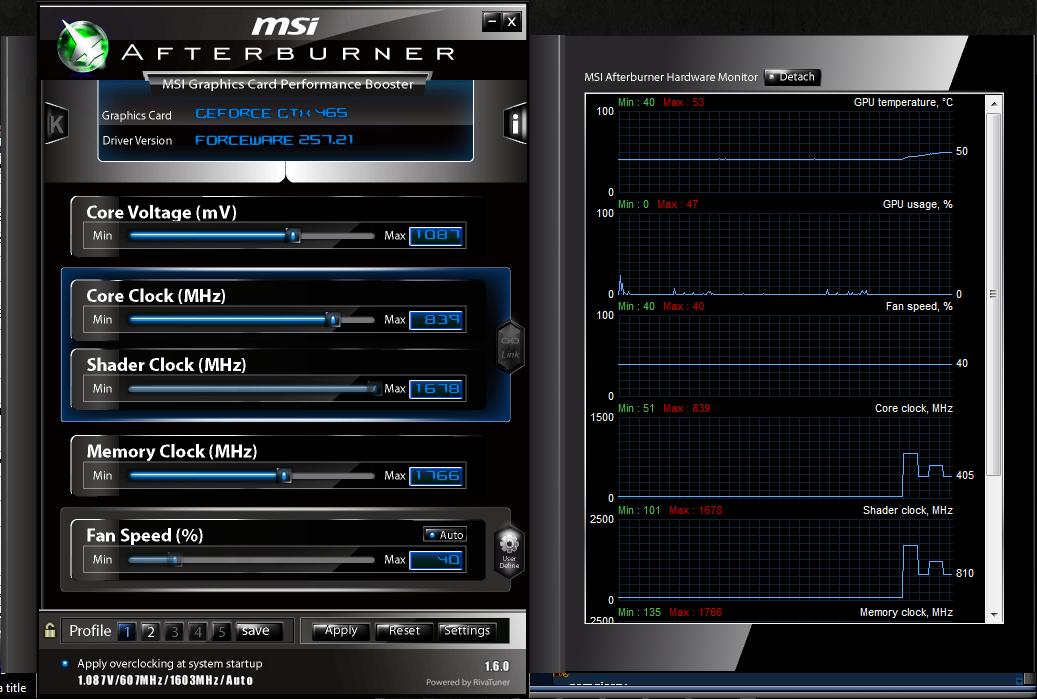
Task: Click the Detach hardware monitor button
Action: (x=792, y=77)
